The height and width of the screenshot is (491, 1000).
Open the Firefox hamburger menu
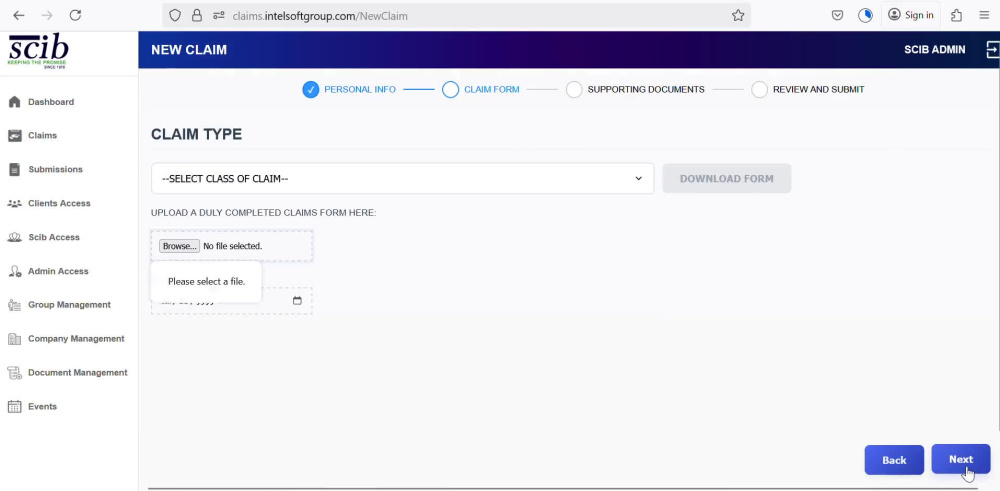point(984,15)
